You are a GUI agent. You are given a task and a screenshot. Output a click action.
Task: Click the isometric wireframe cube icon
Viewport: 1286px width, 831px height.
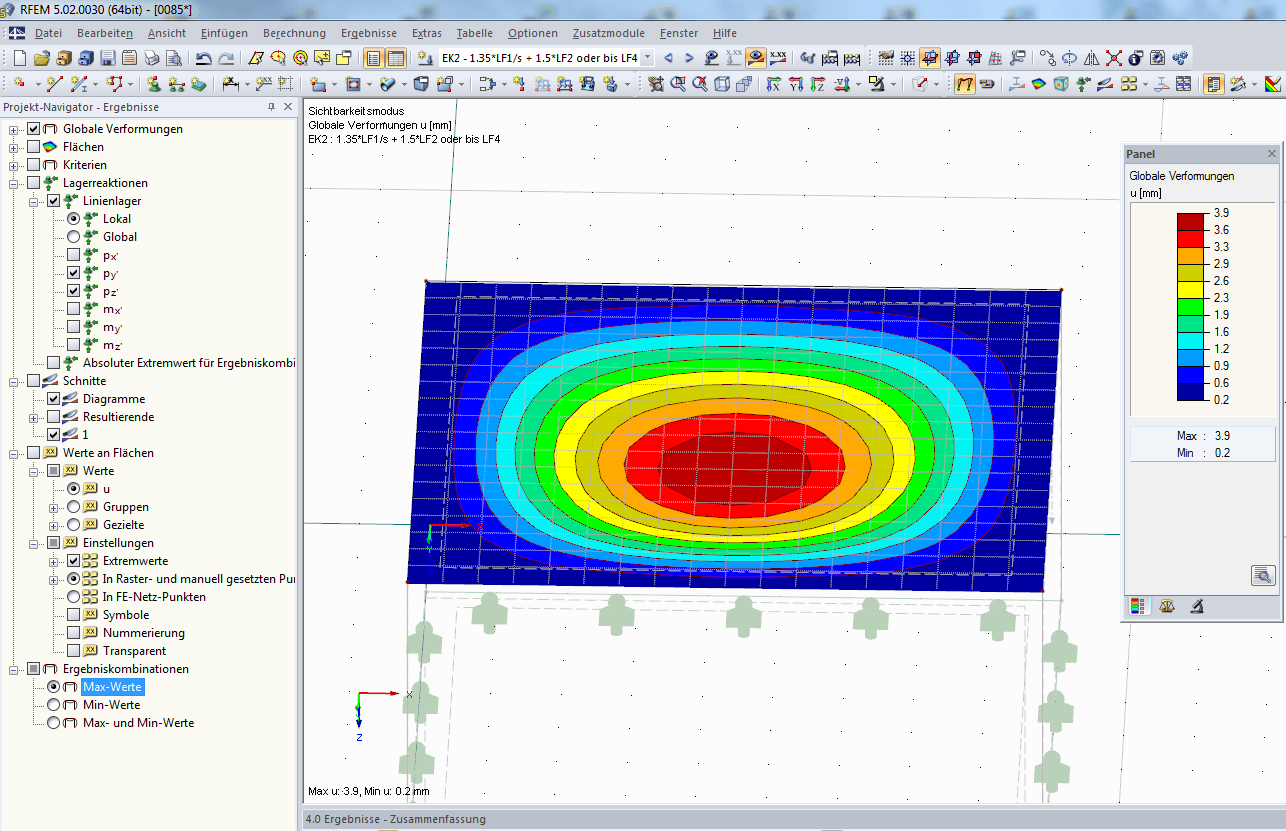[x=722, y=84]
